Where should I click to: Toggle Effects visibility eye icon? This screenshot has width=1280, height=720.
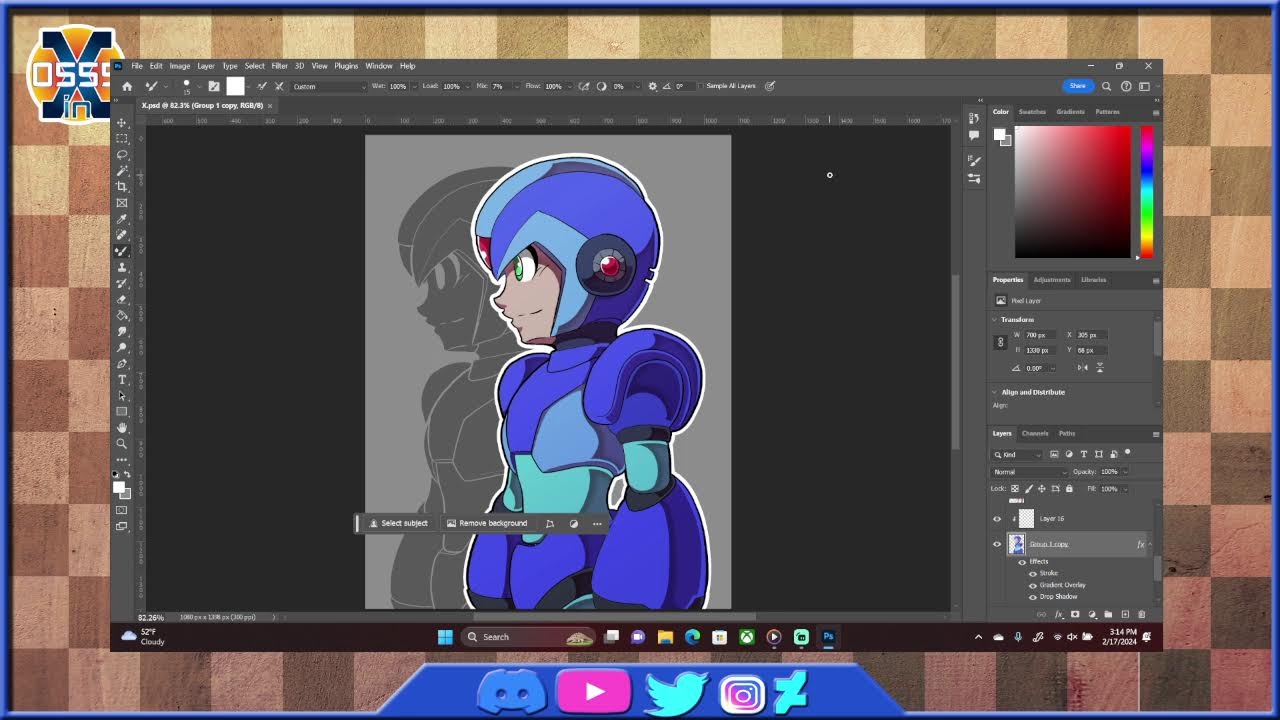pyautogui.click(x=1022, y=562)
